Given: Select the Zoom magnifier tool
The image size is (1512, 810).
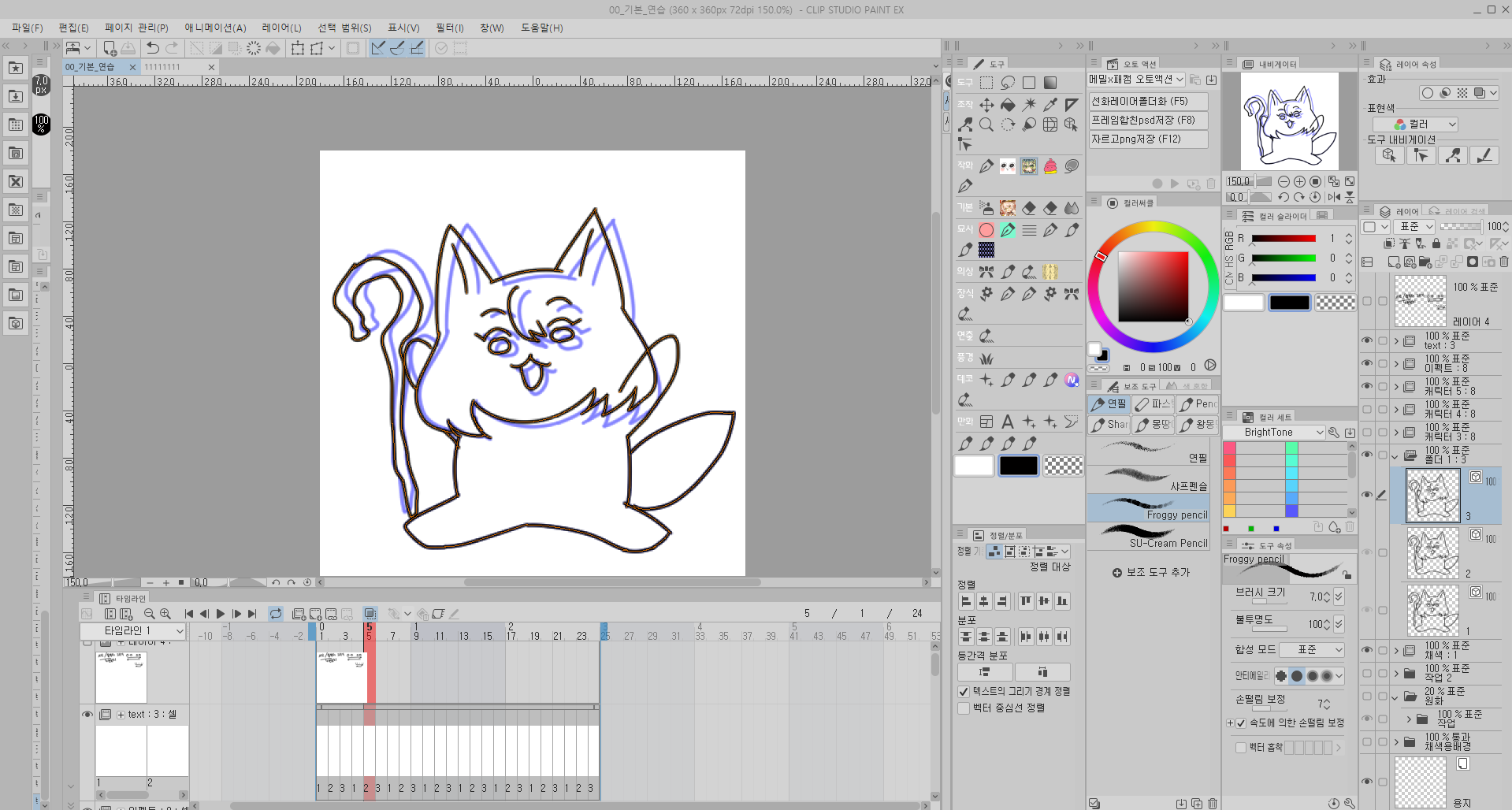Looking at the screenshot, I should (986, 124).
